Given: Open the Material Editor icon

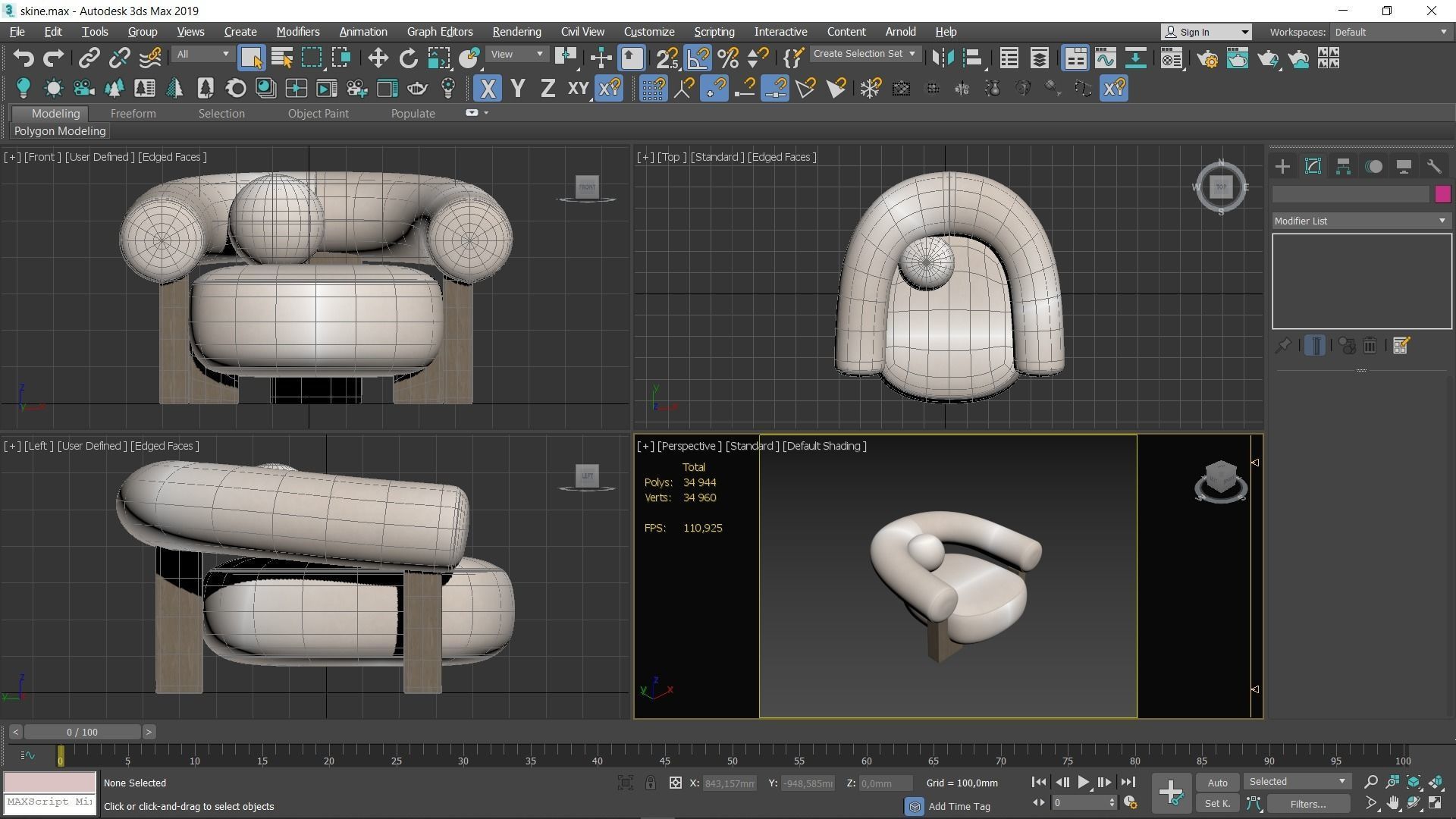Looking at the screenshot, I should point(1172,58).
